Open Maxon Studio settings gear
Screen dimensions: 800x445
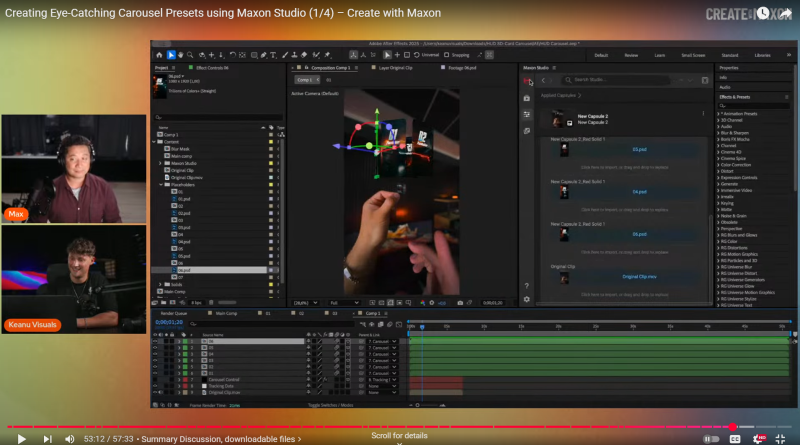527,300
